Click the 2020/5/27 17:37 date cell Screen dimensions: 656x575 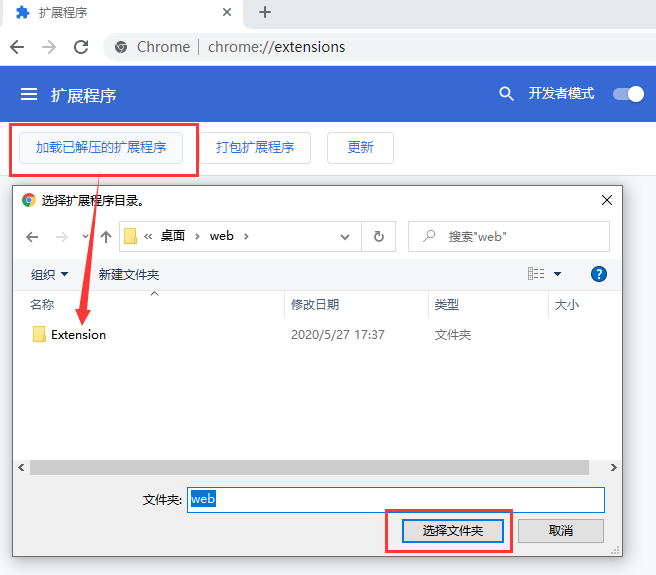pos(338,334)
